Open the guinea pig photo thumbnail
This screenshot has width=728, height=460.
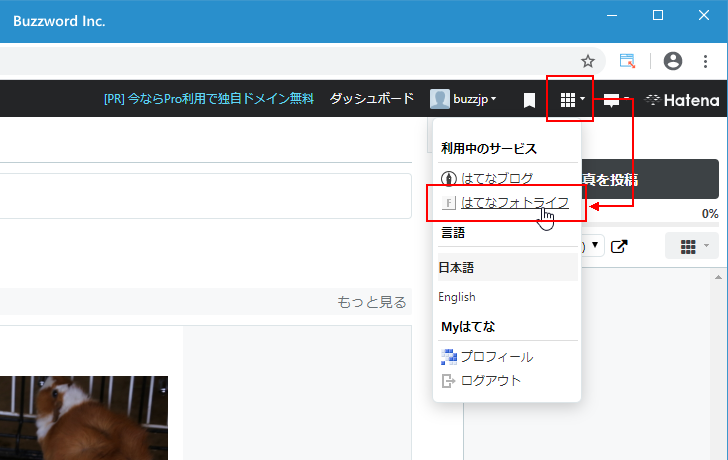[84, 418]
